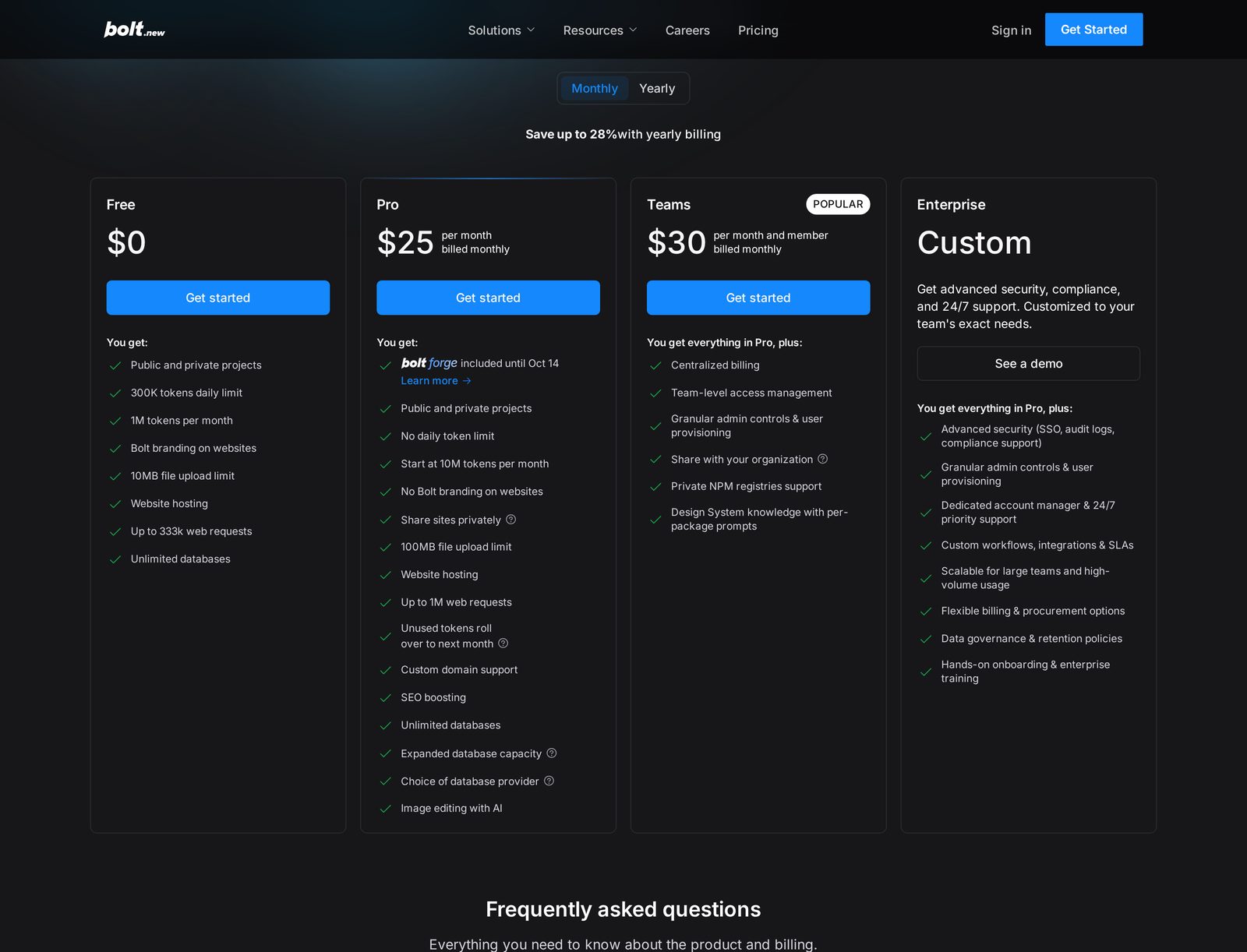Click help icon beside Choice of database provider

549,781
